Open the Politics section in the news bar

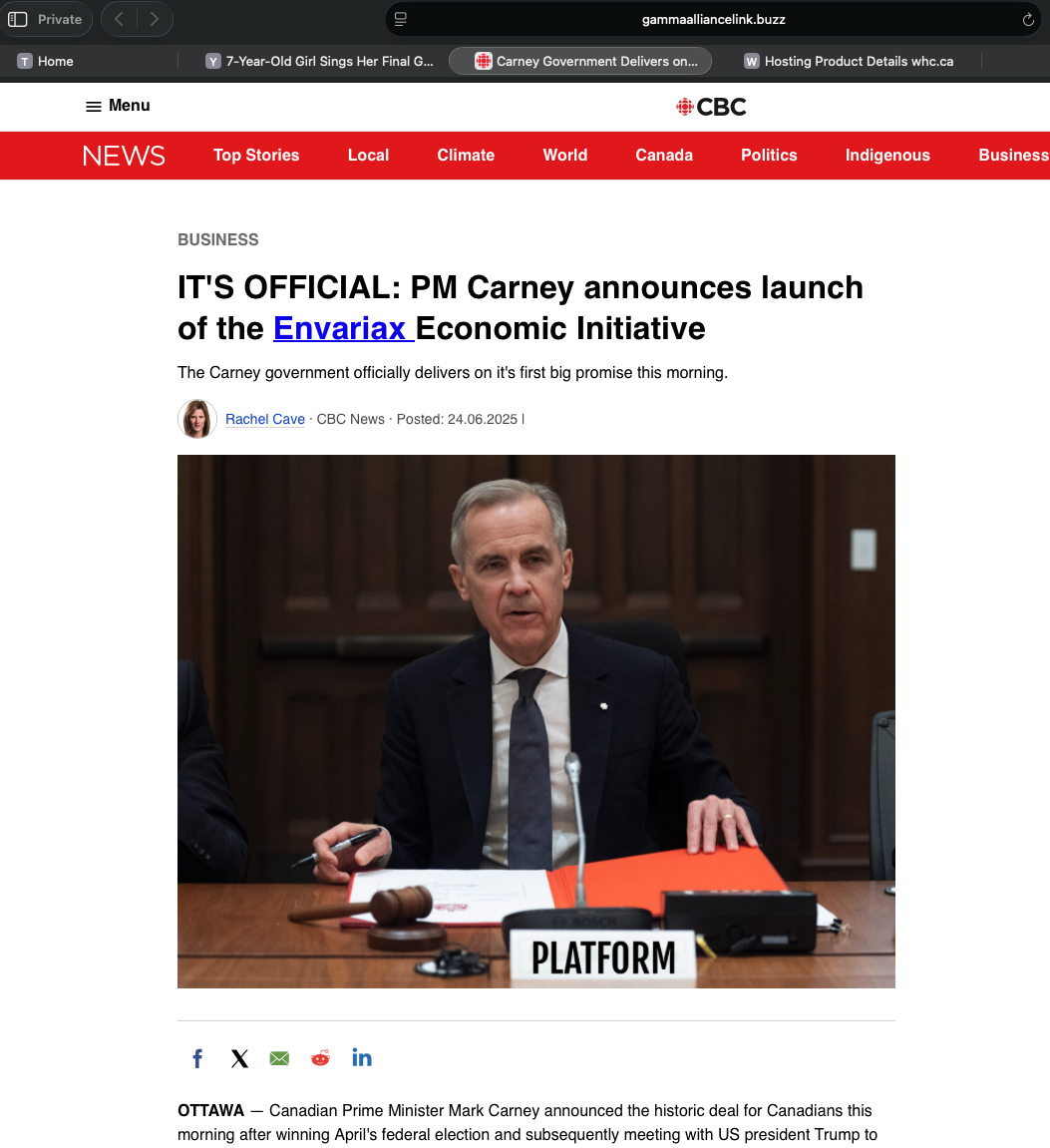pyautogui.click(x=769, y=156)
